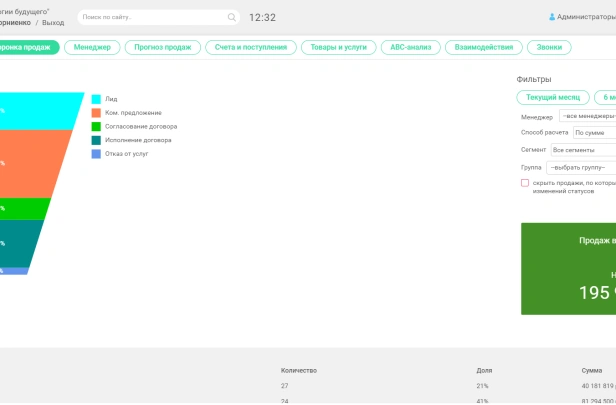Image resolution: width=616 pixels, height=405 pixels.
Task: Open the Прогноз продаж tab
Action: pos(162,47)
